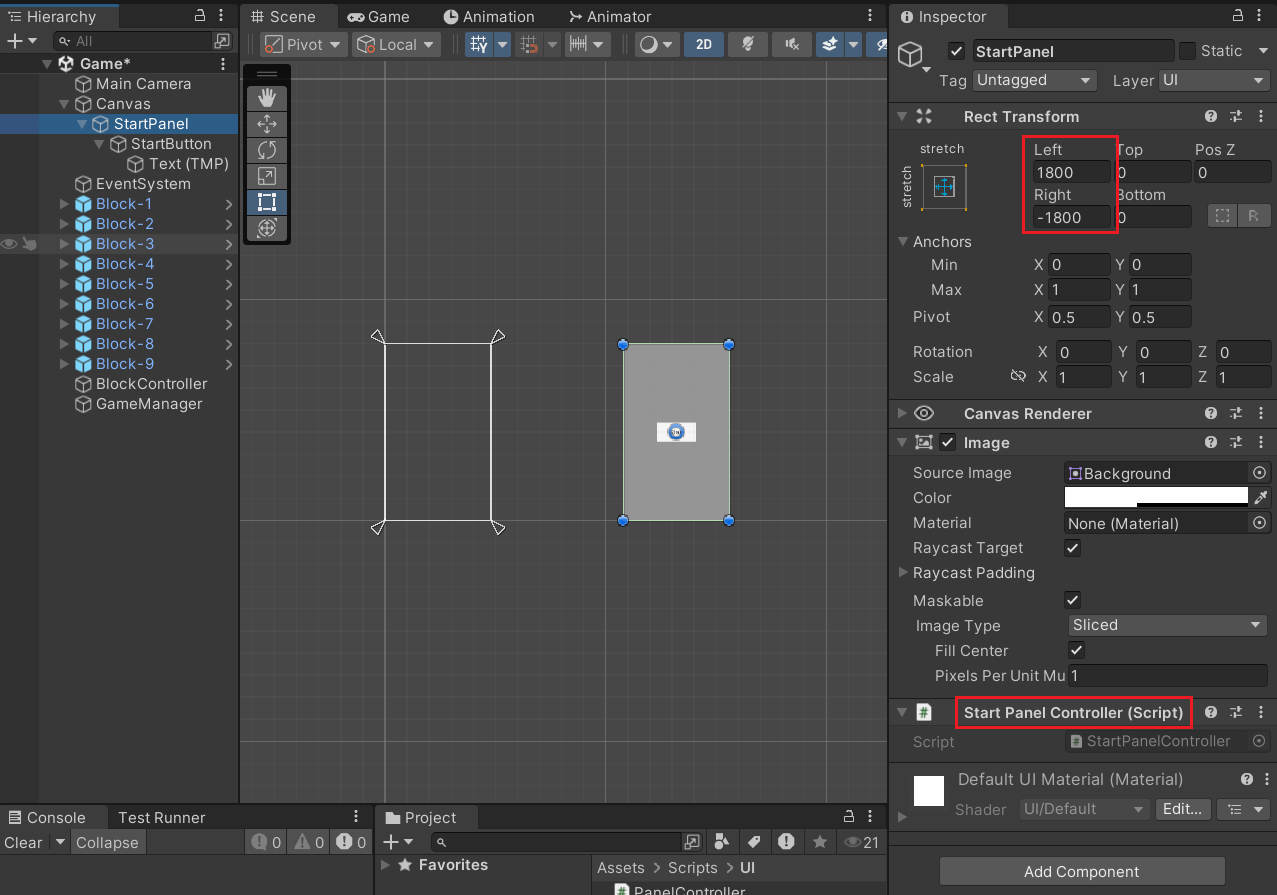The width and height of the screenshot is (1277, 895).
Task: Pick color with the eyedropper icon
Action: click(1261, 498)
